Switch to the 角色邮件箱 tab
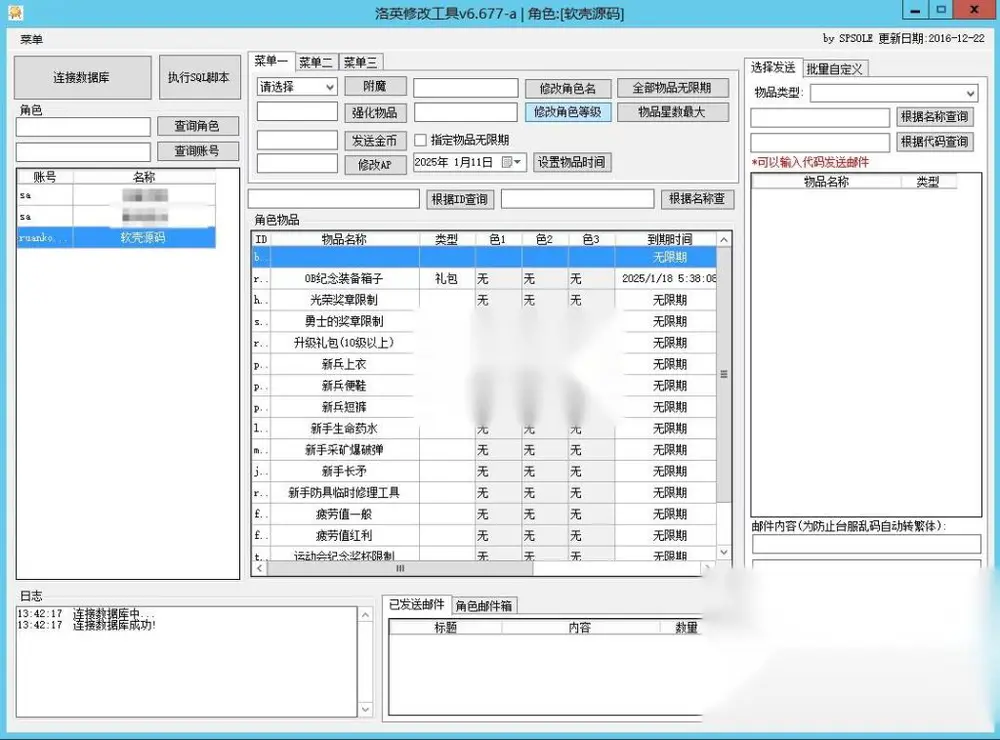The height and width of the screenshot is (740, 1000). [484, 605]
